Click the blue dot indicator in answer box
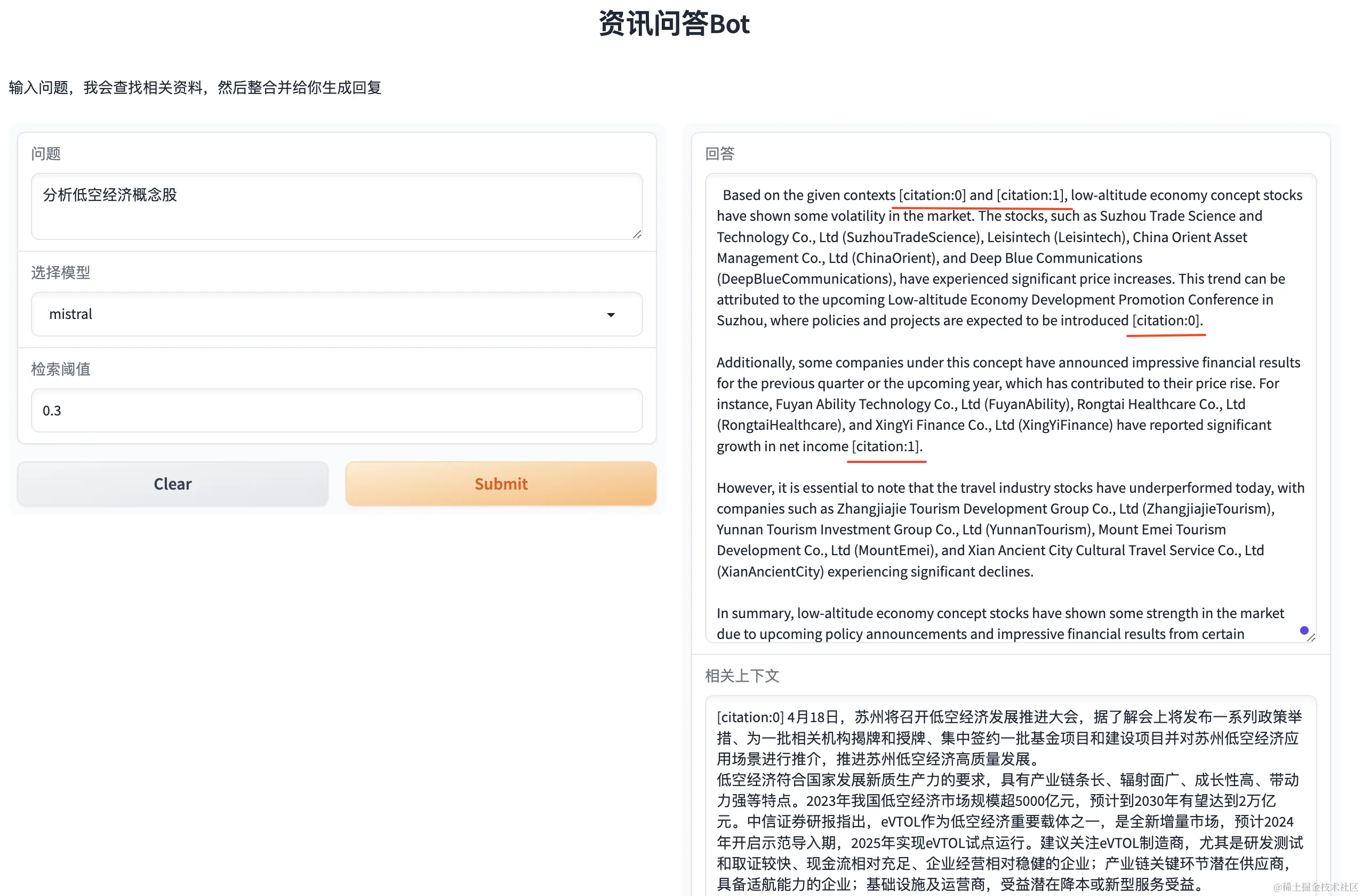This screenshot has height=896, width=1362. pos(1304,630)
